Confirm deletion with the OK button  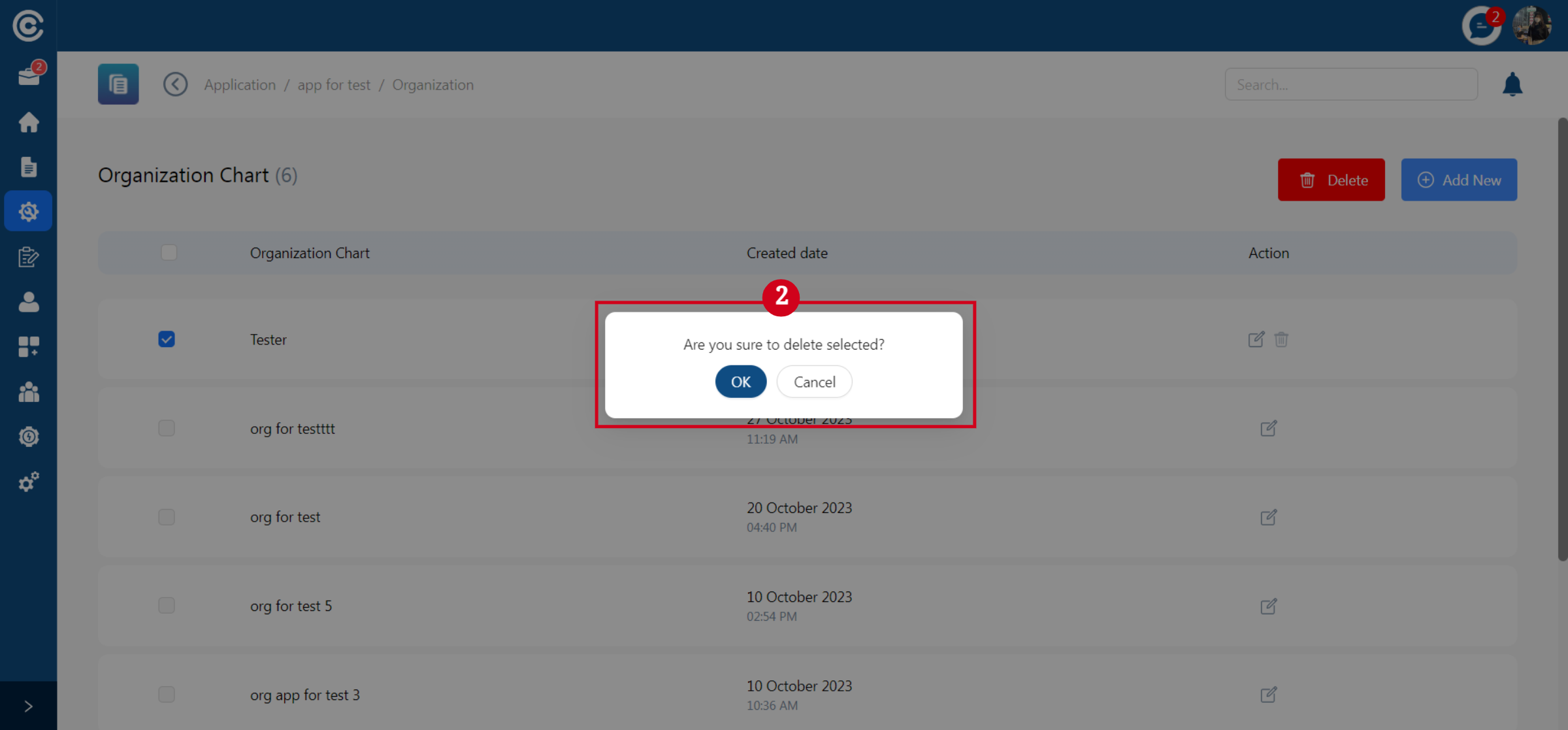(740, 382)
